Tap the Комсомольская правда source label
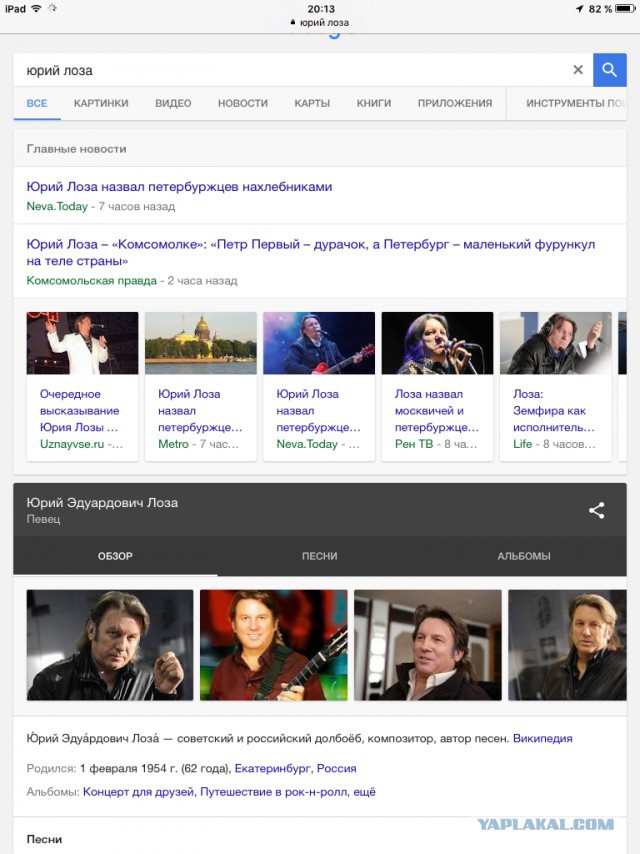Screen dimensions: 640x854 tap(92, 281)
